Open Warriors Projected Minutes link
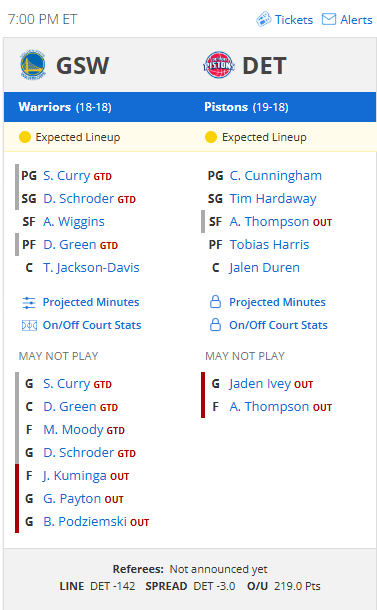This screenshot has width=377, height=610. pos(91,302)
